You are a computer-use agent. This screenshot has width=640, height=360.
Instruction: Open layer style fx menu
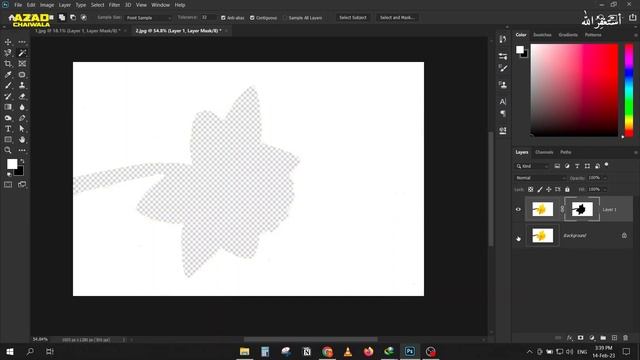pyautogui.click(x=569, y=338)
